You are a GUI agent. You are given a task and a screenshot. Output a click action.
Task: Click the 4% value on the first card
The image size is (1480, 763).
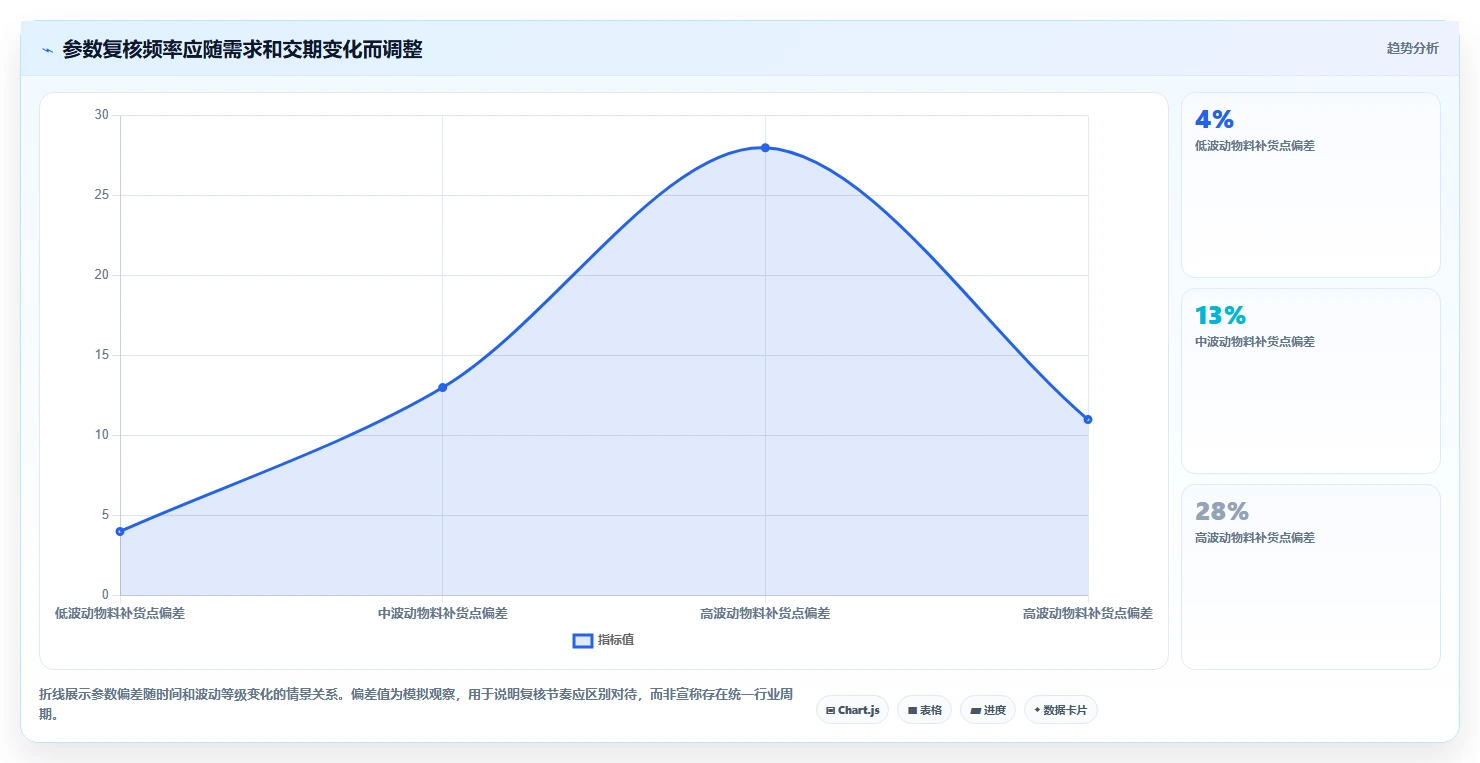(1214, 119)
